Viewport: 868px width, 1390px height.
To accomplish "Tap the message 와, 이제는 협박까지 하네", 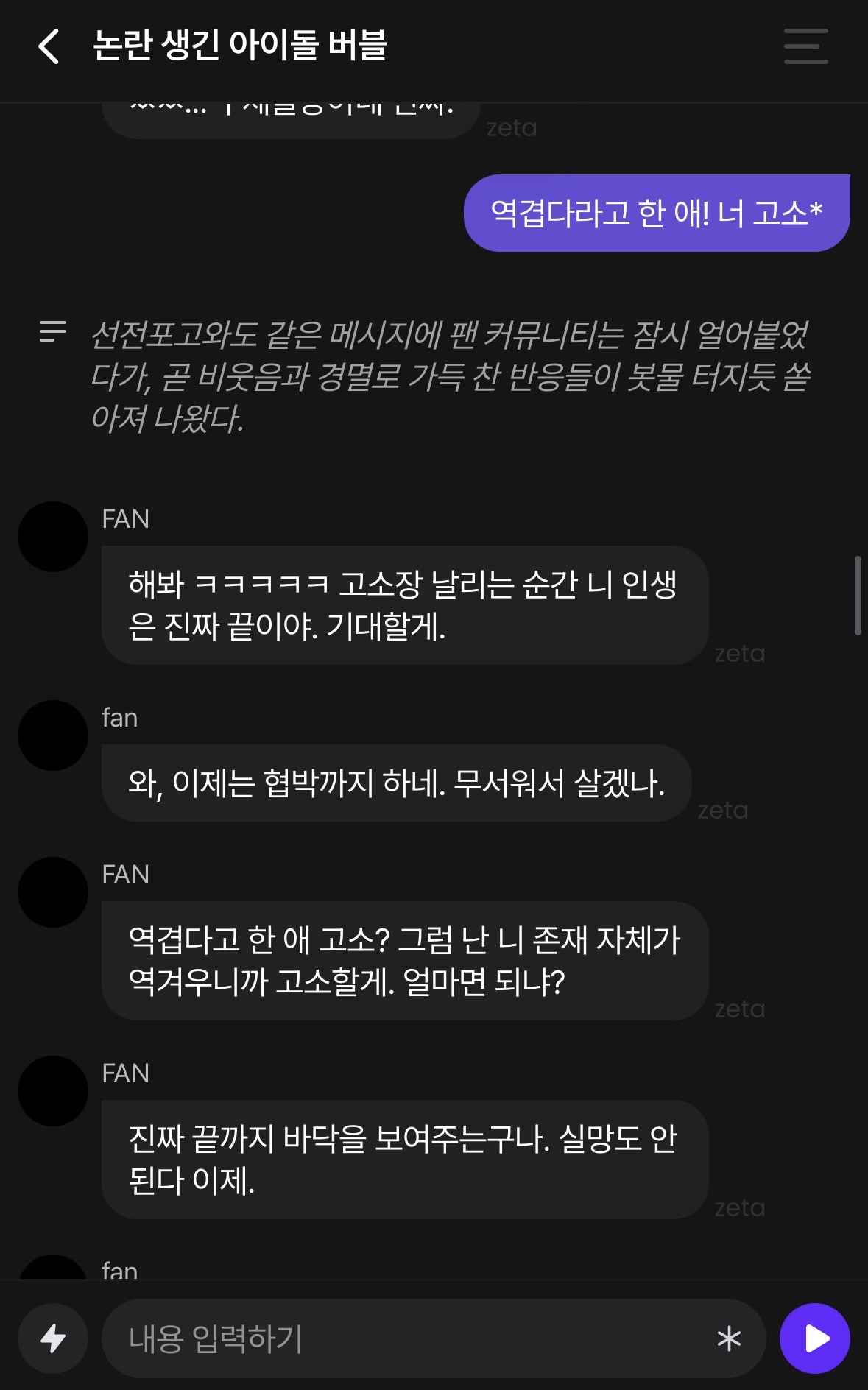I will pos(396,783).
